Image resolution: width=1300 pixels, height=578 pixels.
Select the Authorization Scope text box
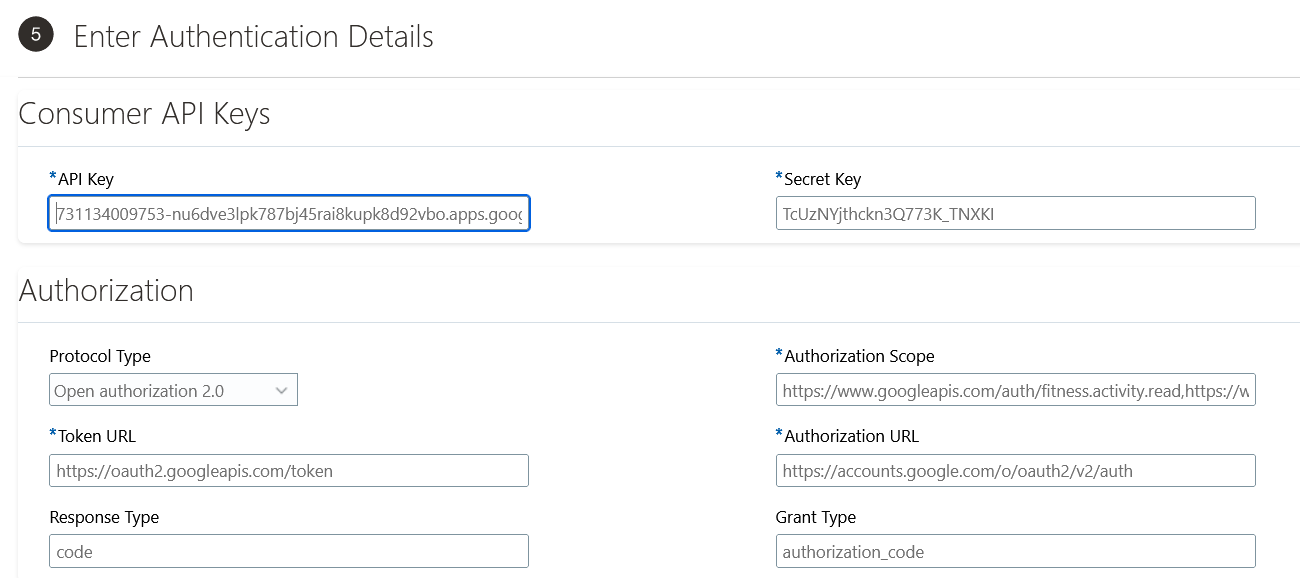[x=1014, y=391]
